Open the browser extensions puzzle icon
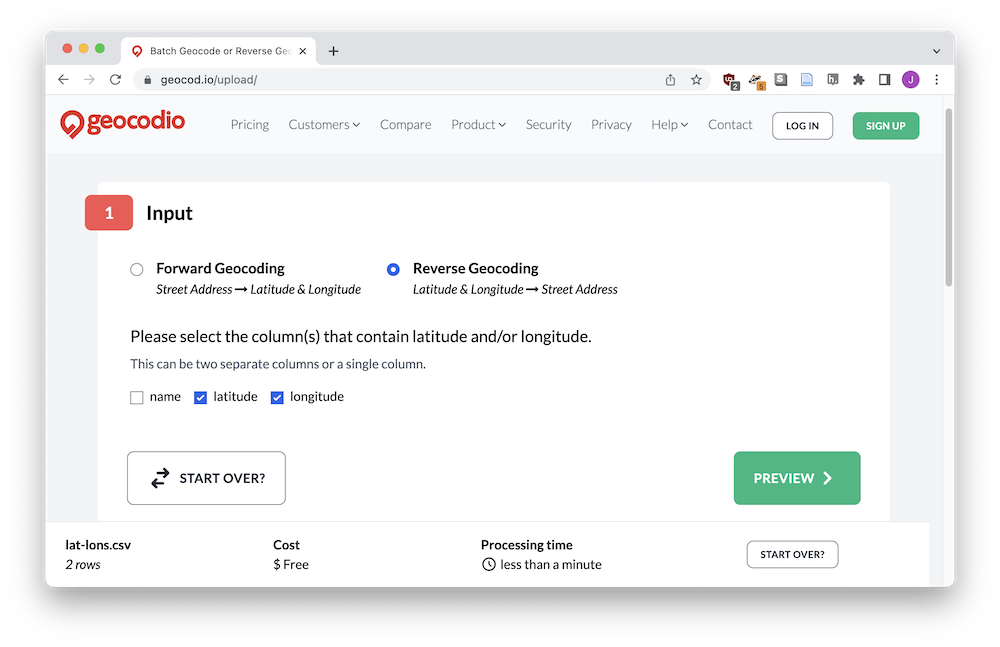Viewport: 1000px width, 647px height. pyautogui.click(x=858, y=80)
